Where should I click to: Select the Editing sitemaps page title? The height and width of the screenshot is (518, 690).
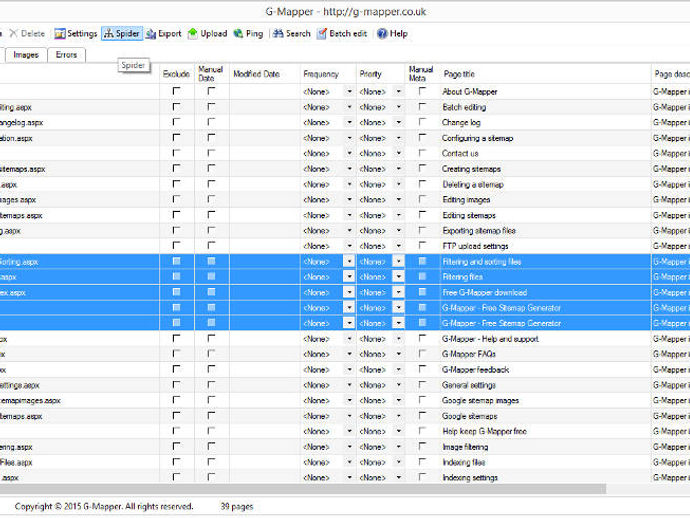pyautogui.click(x=469, y=215)
